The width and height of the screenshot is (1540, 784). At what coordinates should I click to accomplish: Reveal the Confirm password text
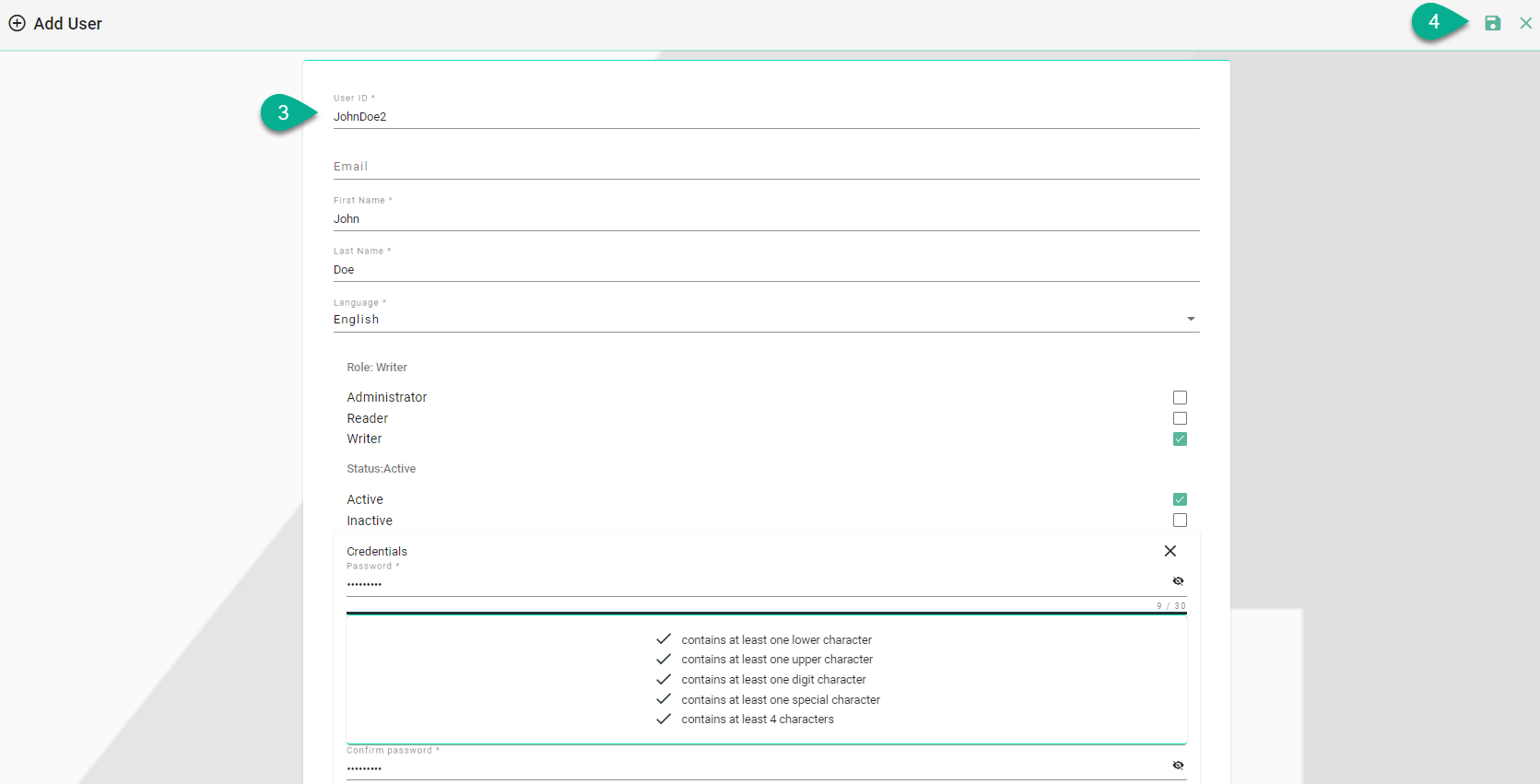(x=1178, y=766)
